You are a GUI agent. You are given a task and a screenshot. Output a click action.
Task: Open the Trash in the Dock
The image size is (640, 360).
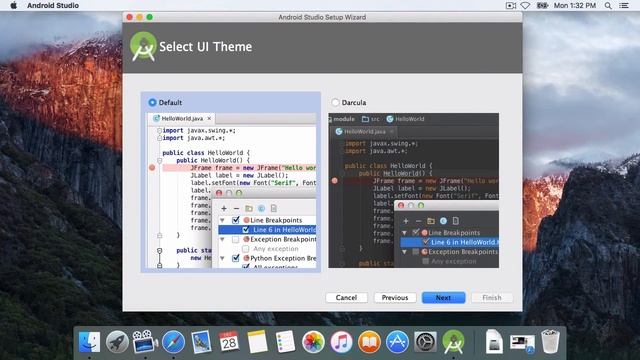[550, 342]
